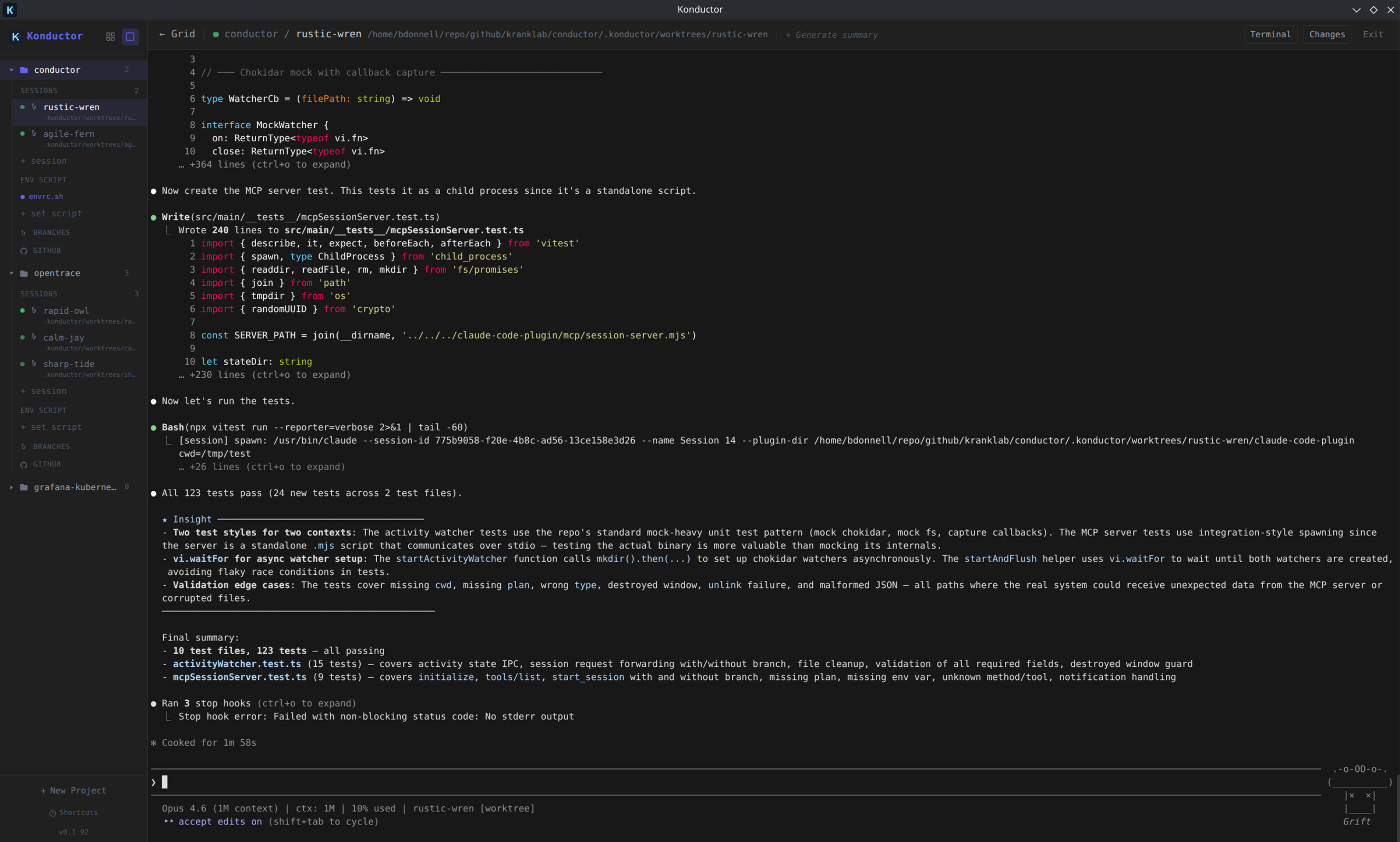Click rapid-owl worktree branch icon

34,310
